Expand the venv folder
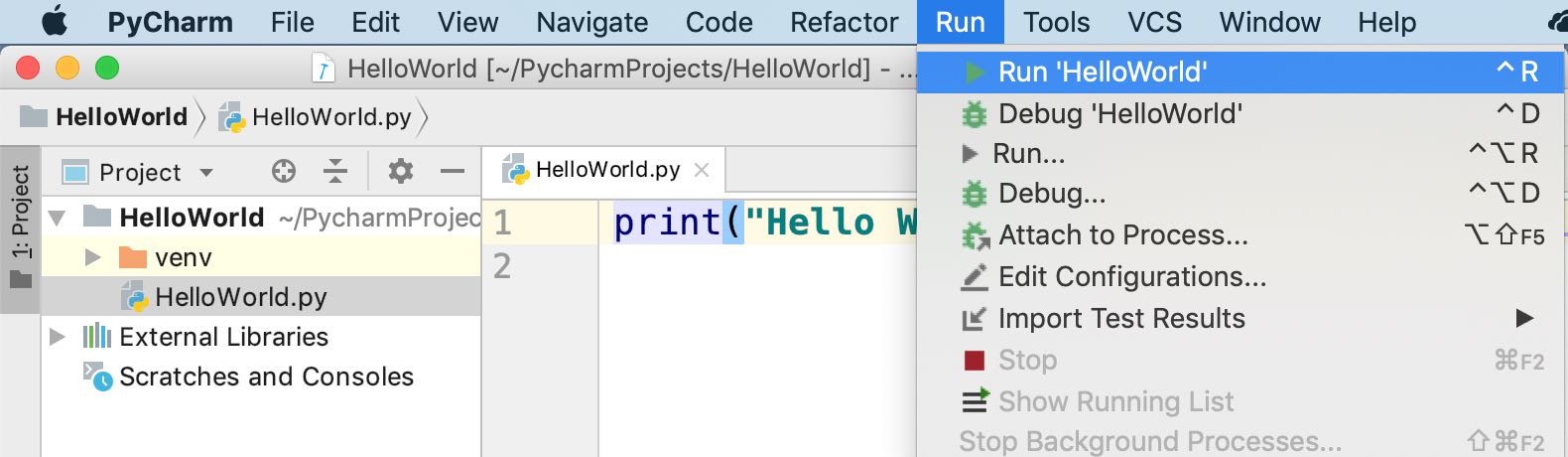1568x457 pixels. [93, 257]
